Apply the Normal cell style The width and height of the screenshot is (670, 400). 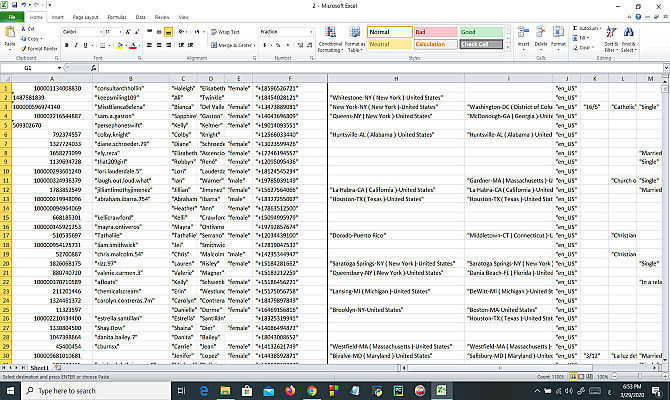tap(390, 32)
